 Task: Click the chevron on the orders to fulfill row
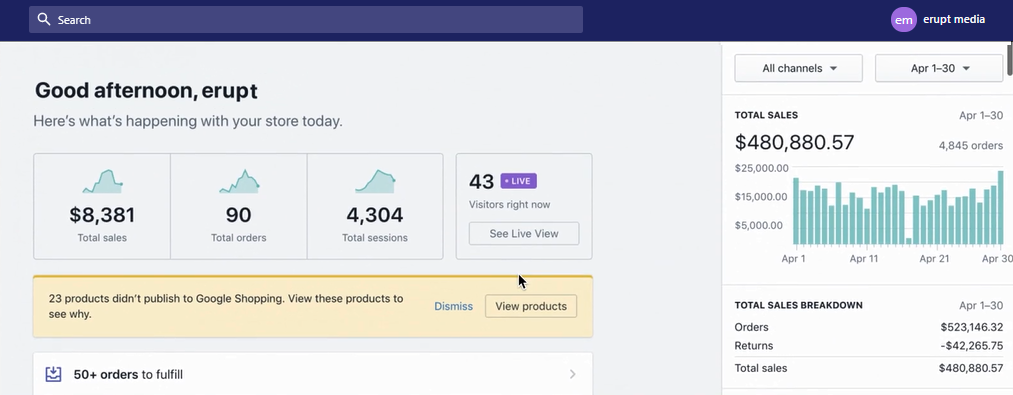[x=572, y=374]
